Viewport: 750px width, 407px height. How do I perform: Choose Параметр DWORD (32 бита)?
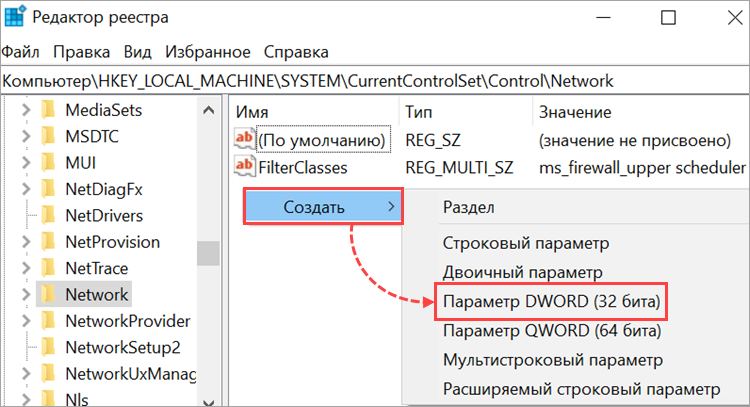click(x=551, y=301)
